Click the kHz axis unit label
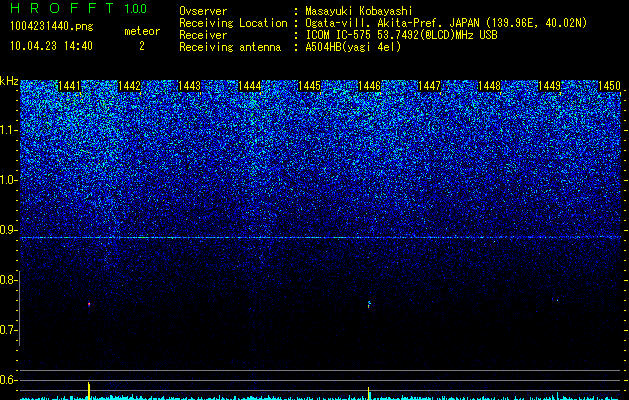This screenshot has height=400, width=629. (9, 81)
